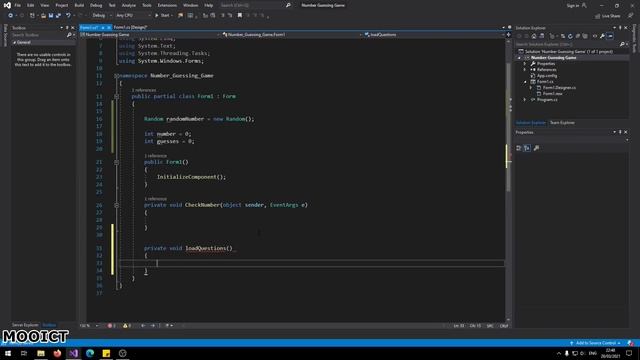The width and height of the screenshot is (640, 360).
Task: Click the Show All Files icon in Solution Explorer
Action: point(585,36)
